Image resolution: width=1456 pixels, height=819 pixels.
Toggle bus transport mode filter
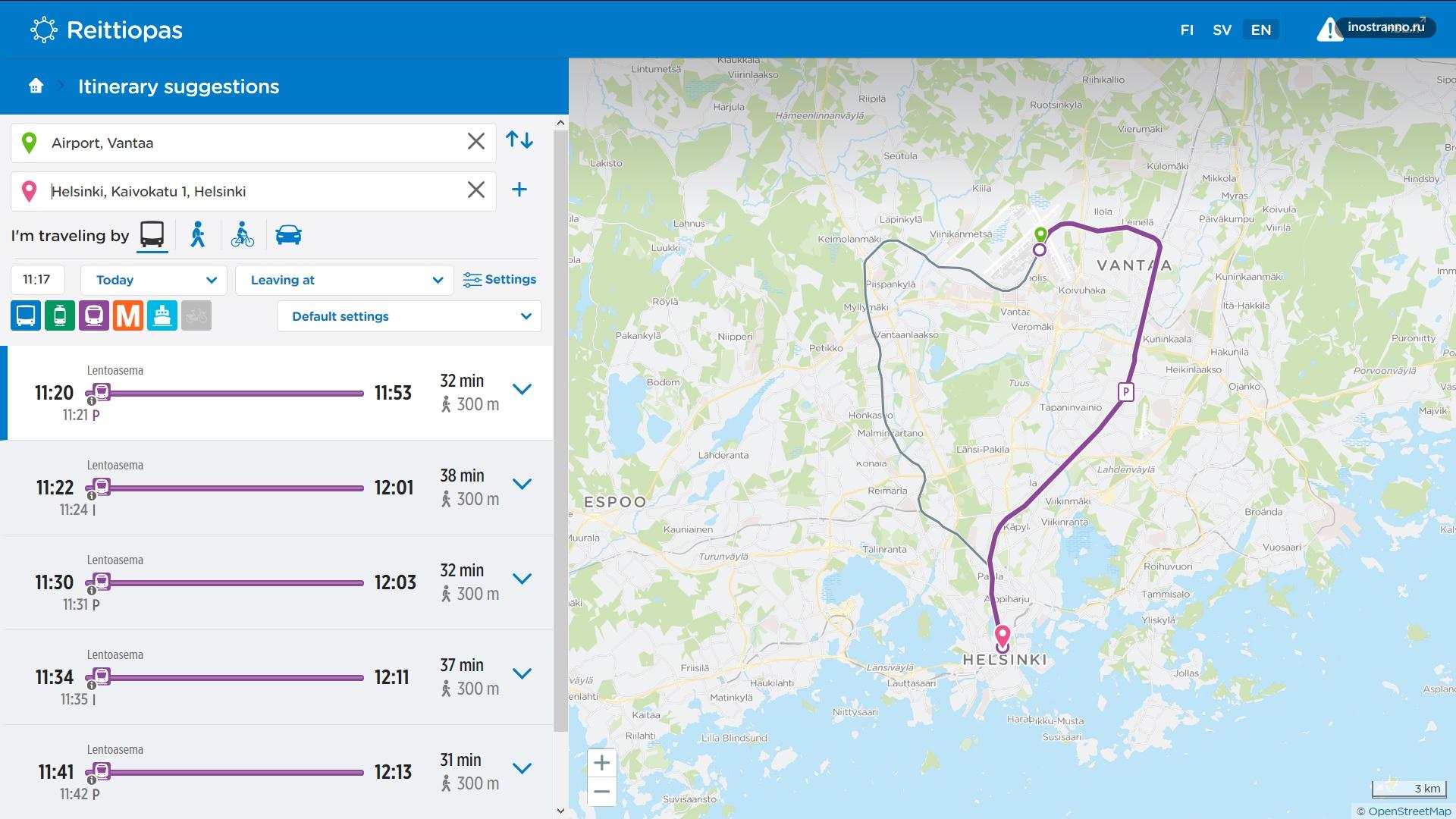(x=26, y=315)
